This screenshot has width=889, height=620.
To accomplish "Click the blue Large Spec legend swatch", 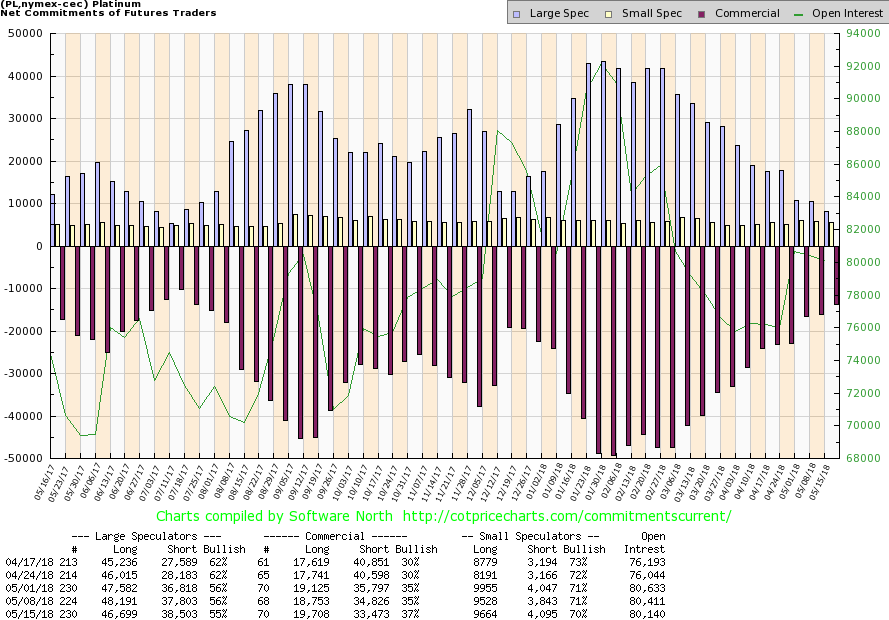I will (x=515, y=14).
